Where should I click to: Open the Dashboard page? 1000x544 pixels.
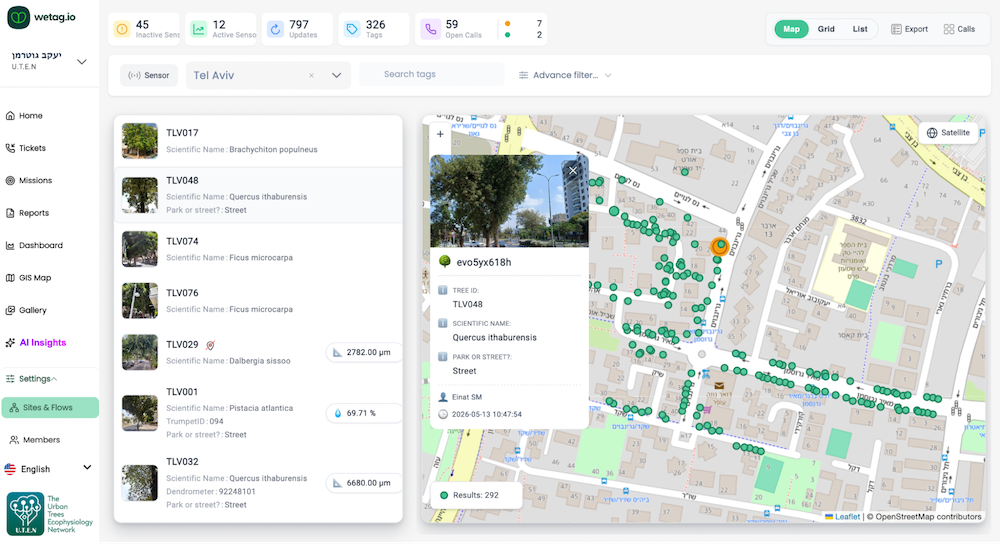tap(40, 245)
